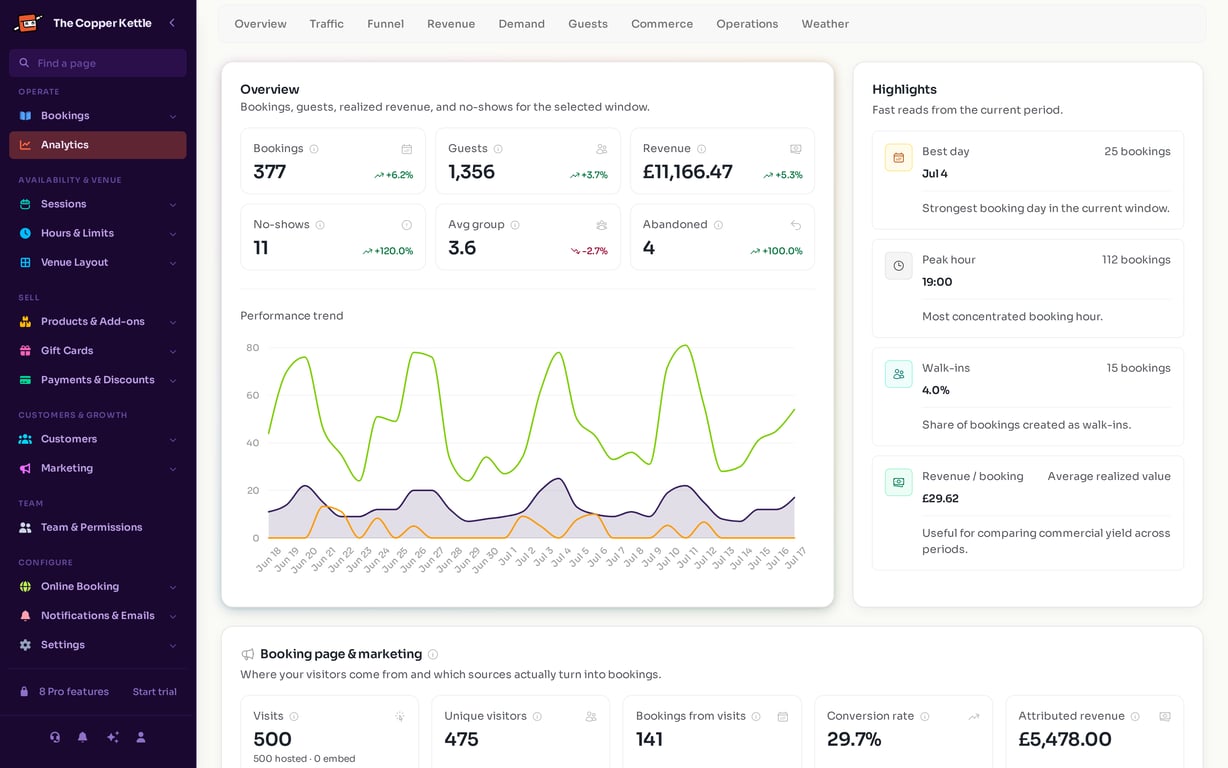Image resolution: width=1228 pixels, height=768 pixels.
Task: Click the Settings gear icon in sidebar
Action: tap(25, 645)
